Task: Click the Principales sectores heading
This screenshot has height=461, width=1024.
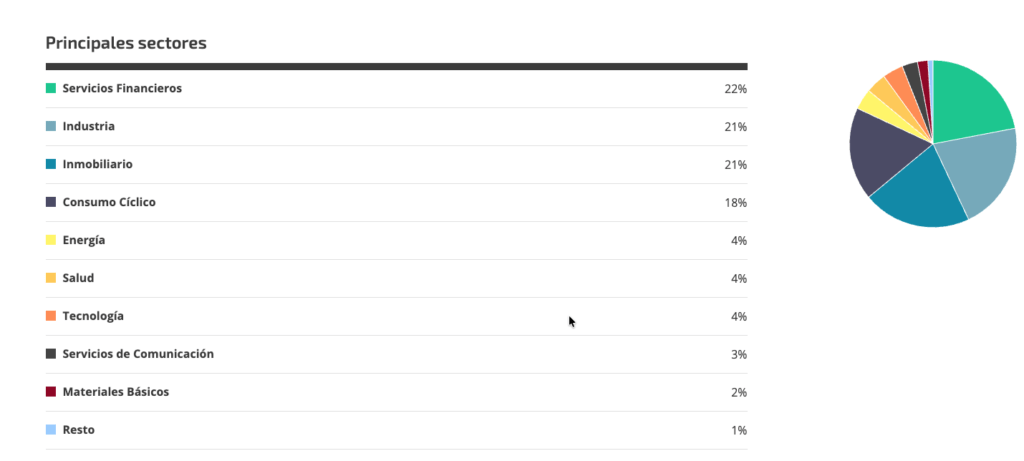Action: pyautogui.click(x=126, y=43)
